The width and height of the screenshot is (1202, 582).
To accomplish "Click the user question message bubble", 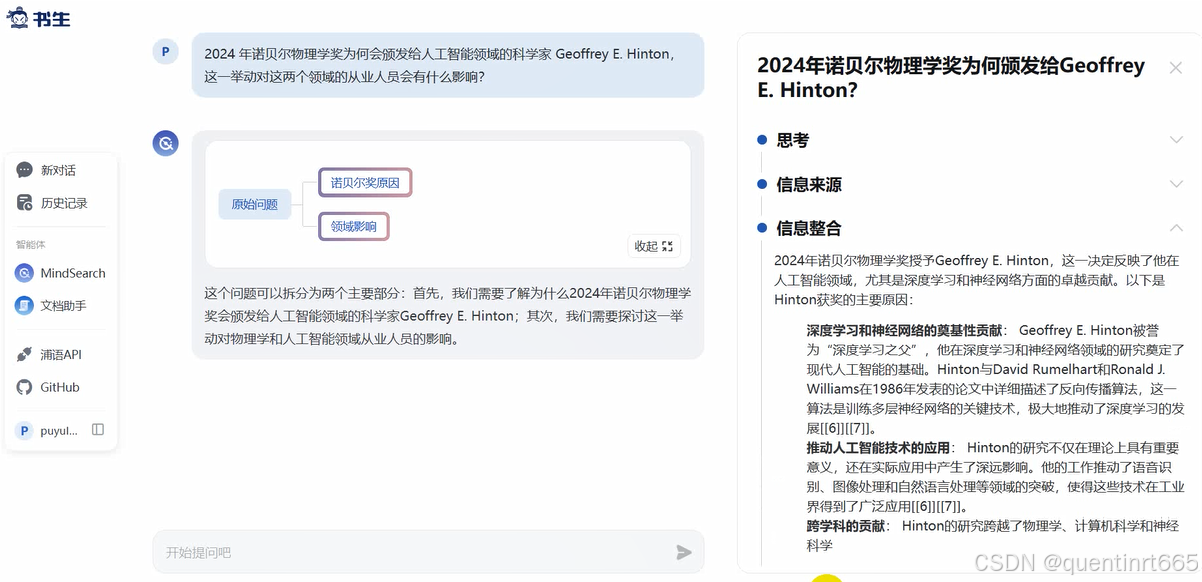I will [x=448, y=65].
